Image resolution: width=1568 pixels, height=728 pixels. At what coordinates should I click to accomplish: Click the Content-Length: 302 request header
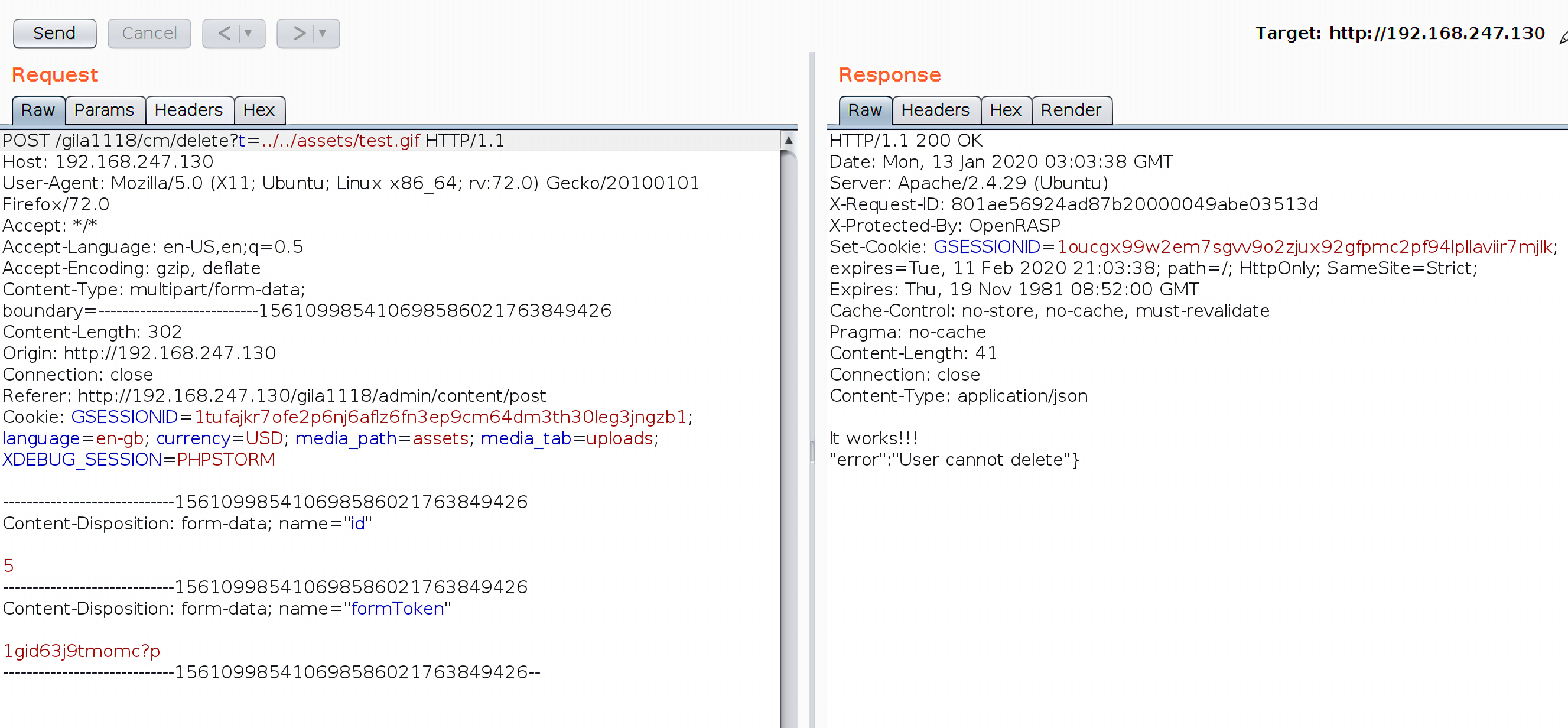(93, 331)
